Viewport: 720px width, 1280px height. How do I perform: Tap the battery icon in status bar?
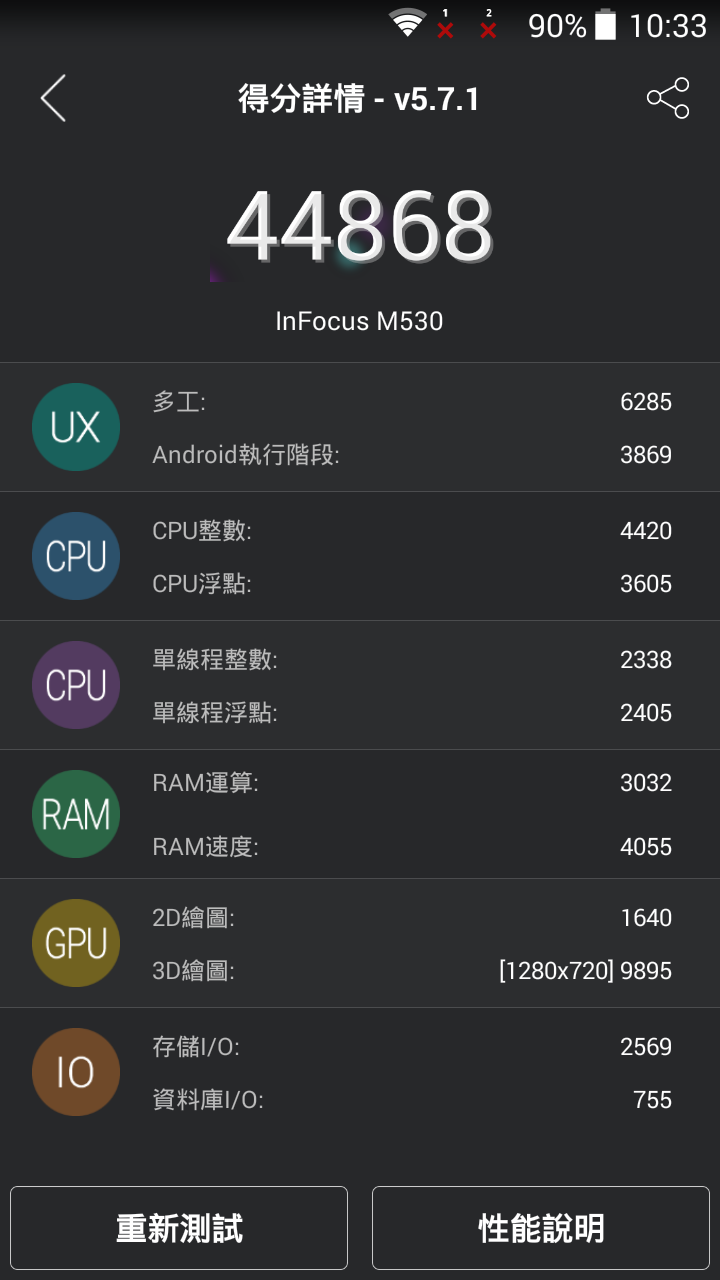pos(605,25)
